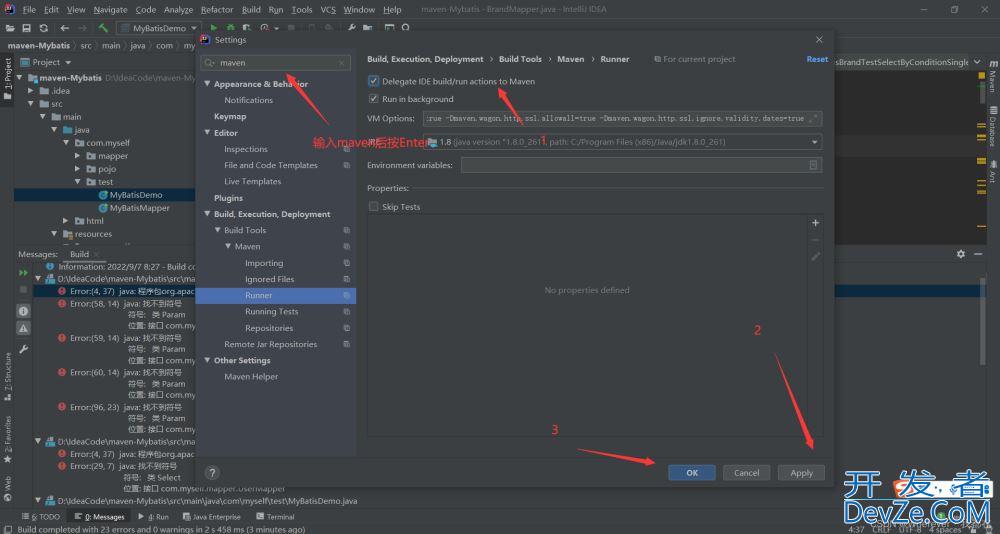Image resolution: width=1000 pixels, height=534 pixels.
Task: Expand the html folder in project tree
Action: click(66, 221)
